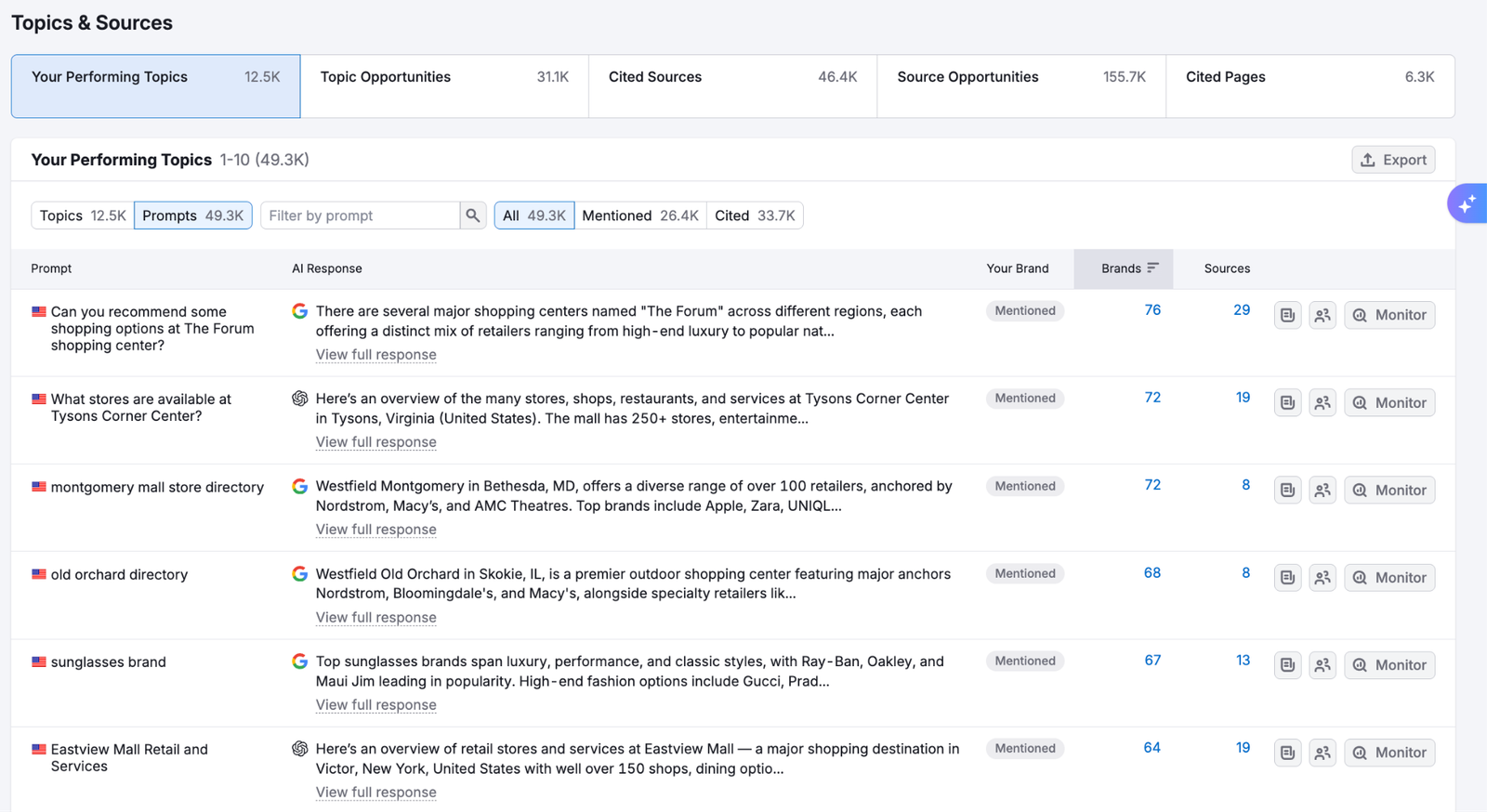Sort by the Brands column header
Image resolution: width=1487 pixels, height=812 pixels.
click(x=1123, y=268)
